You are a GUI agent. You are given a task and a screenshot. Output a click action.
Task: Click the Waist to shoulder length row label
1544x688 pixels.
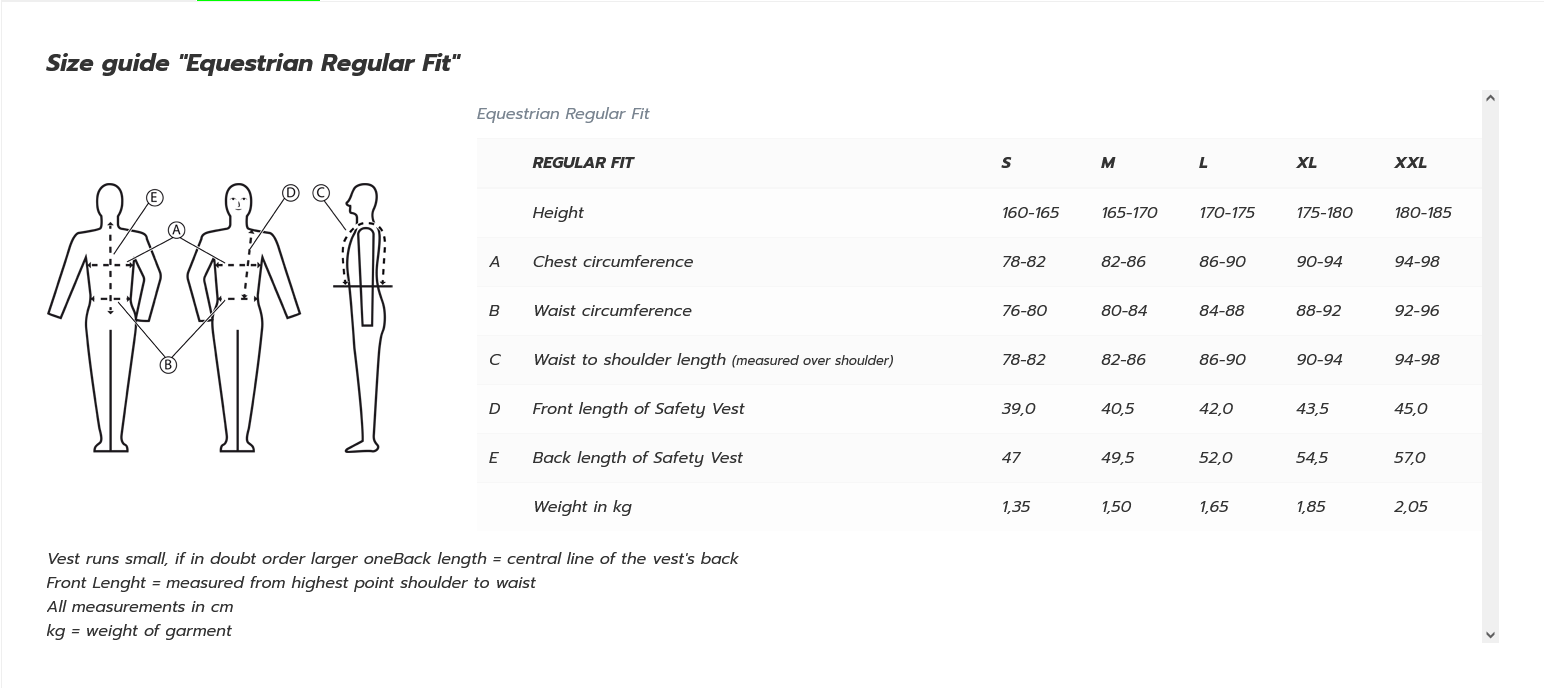pyautogui.click(x=712, y=360)
